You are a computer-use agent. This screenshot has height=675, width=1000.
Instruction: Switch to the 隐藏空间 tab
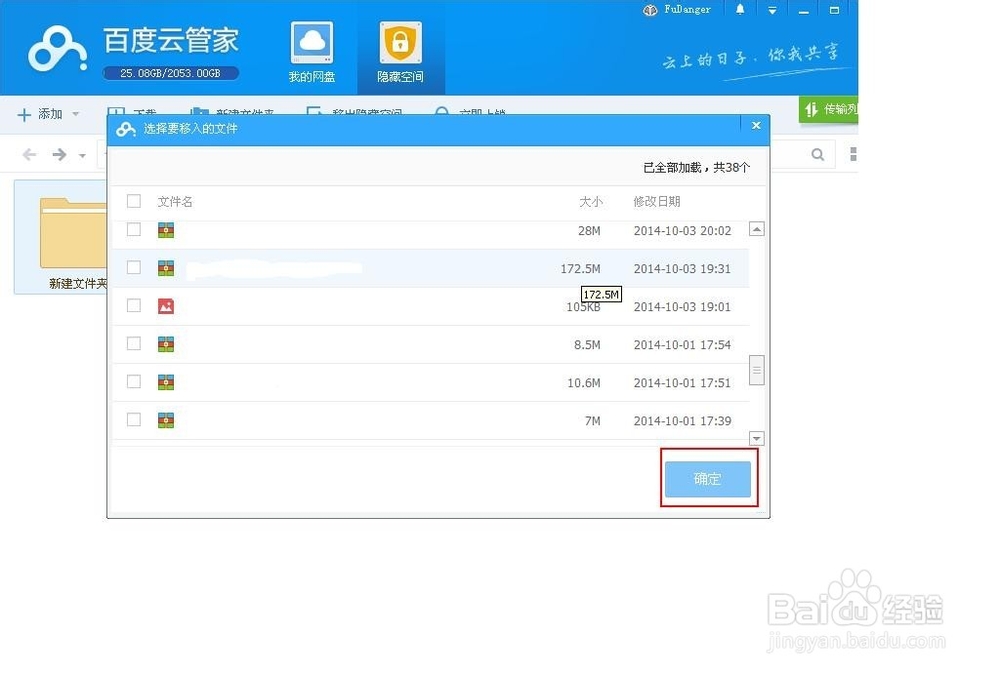tap(401, 52)
